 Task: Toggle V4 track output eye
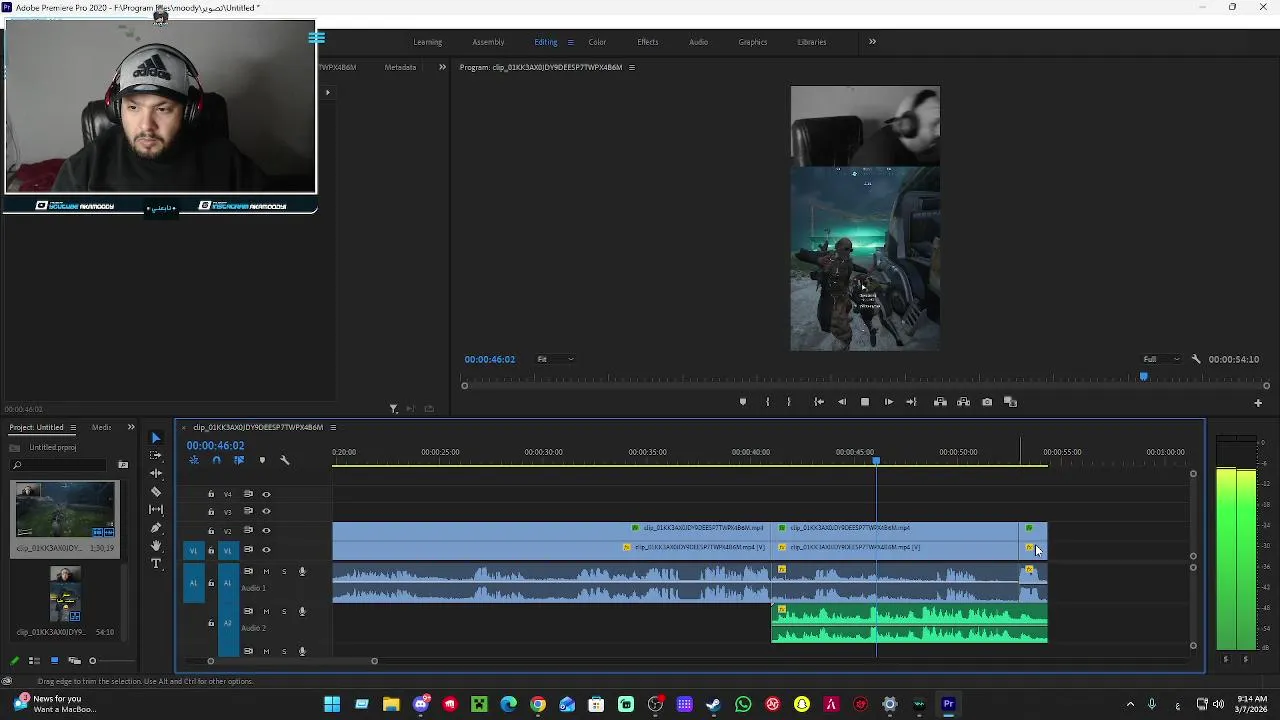pos(266,494)
